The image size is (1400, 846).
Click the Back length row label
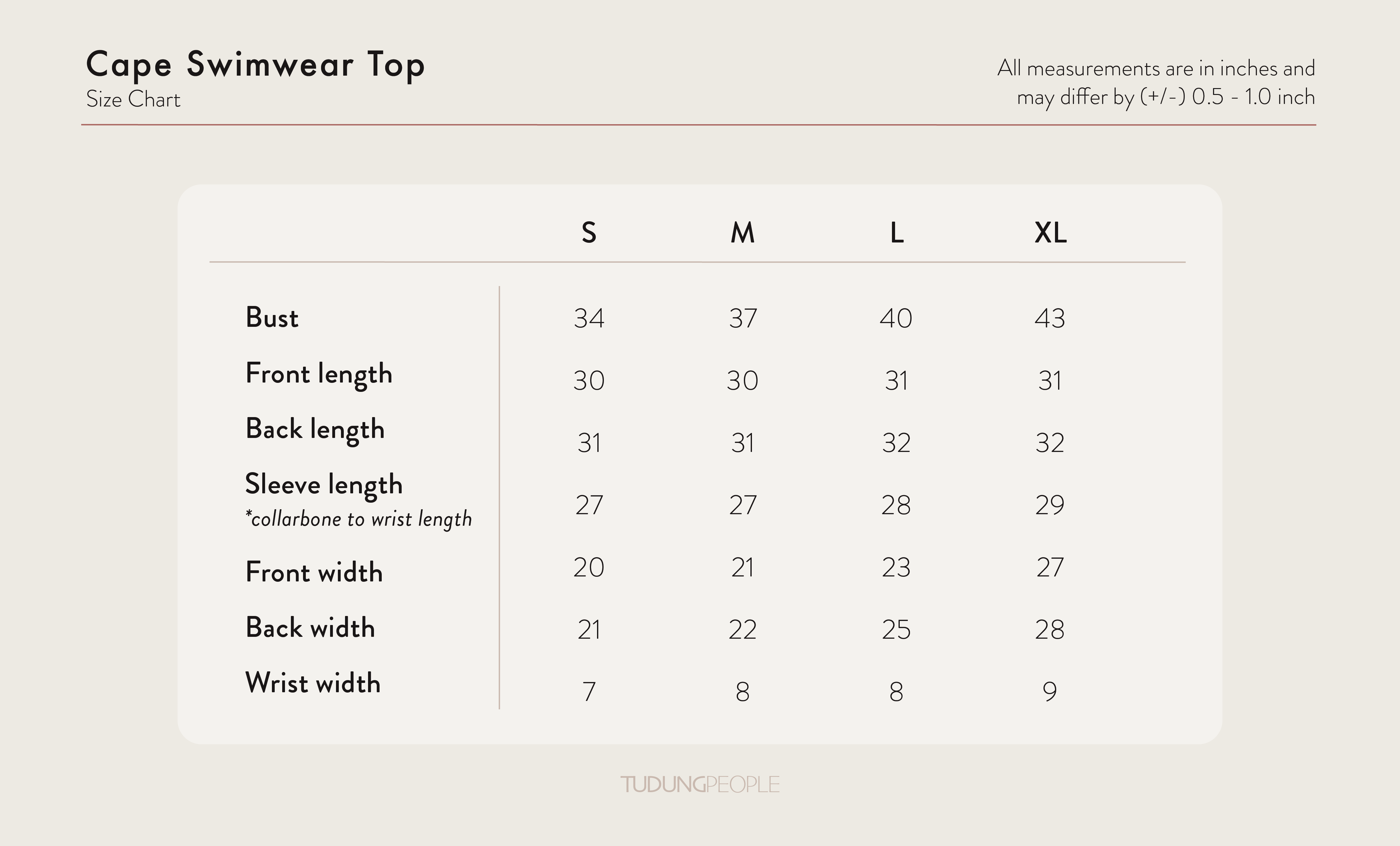click(x=315, y=430)
